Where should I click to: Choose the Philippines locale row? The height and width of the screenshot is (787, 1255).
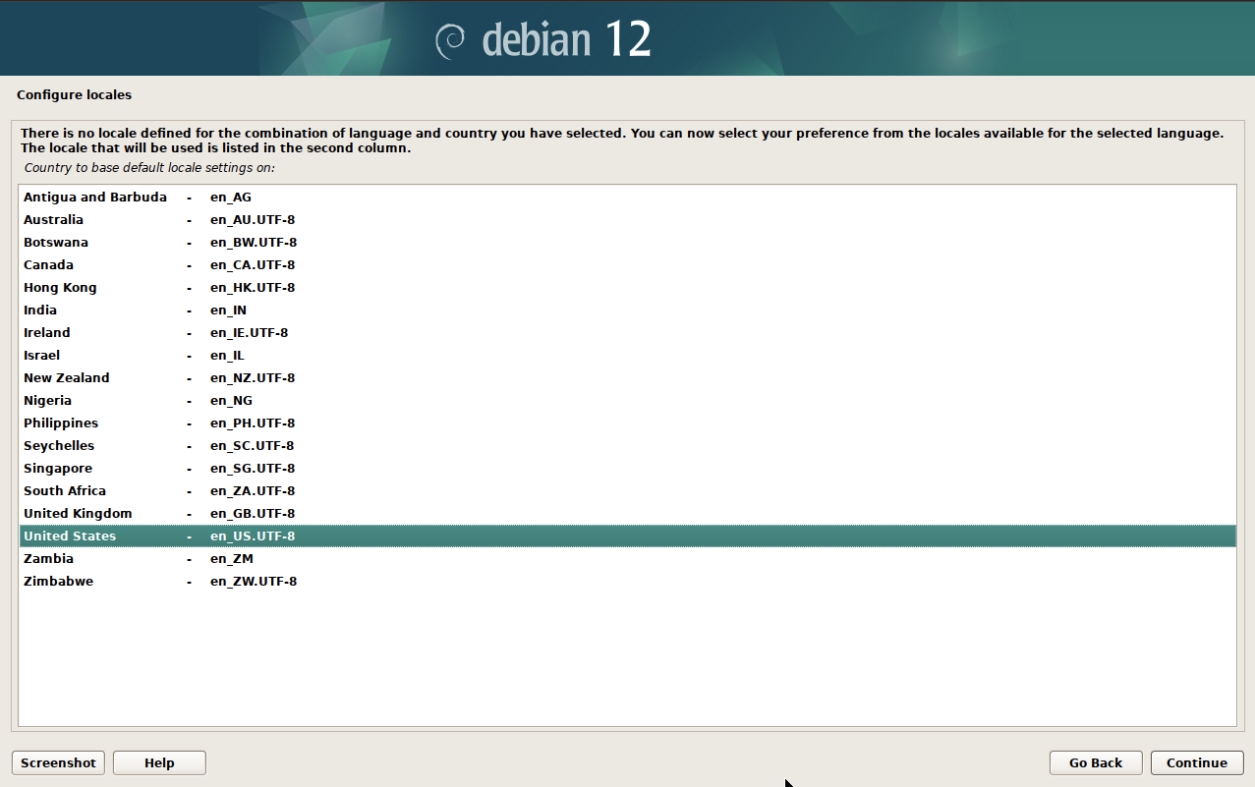627,423
